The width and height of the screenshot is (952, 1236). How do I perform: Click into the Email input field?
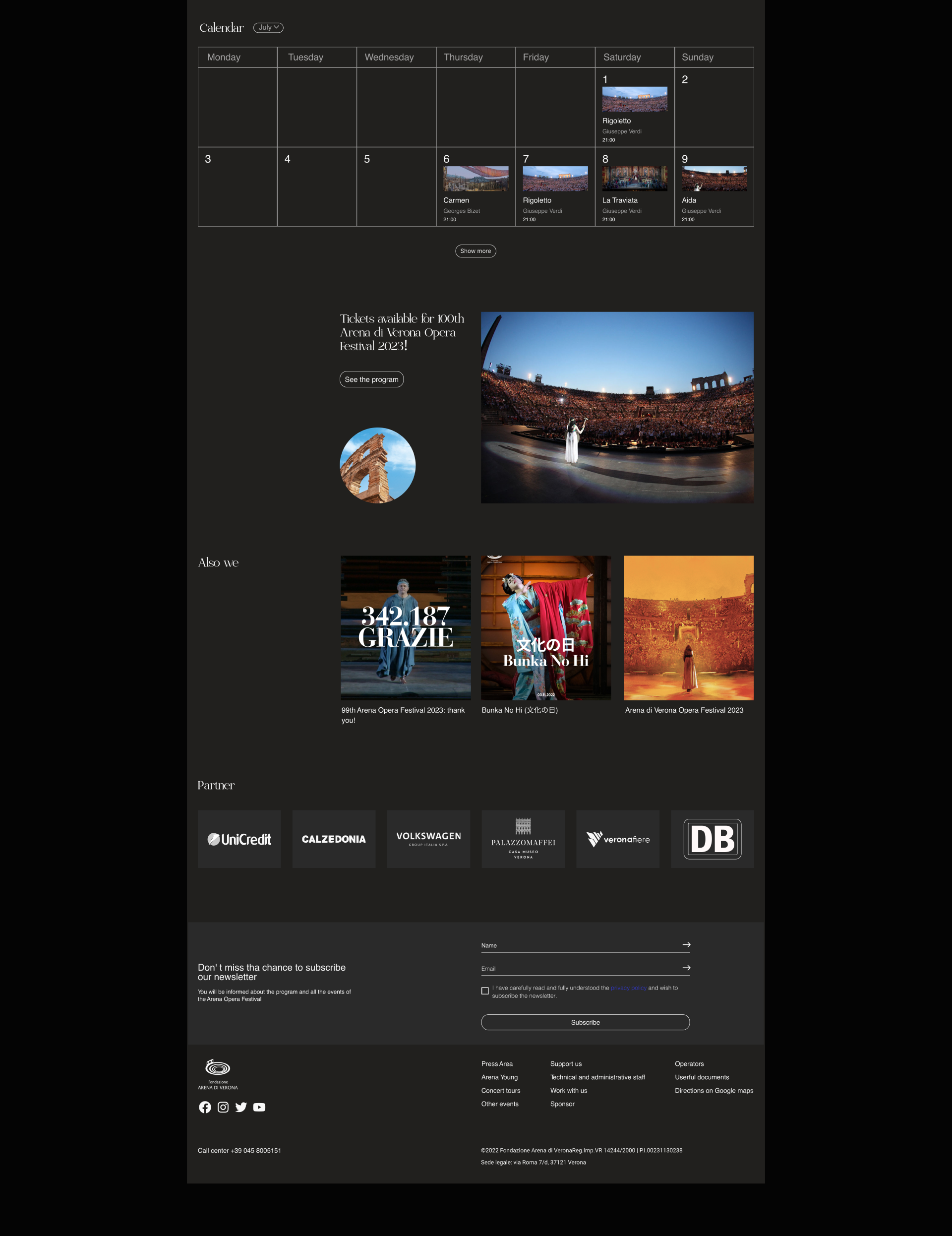coord(577,968)
